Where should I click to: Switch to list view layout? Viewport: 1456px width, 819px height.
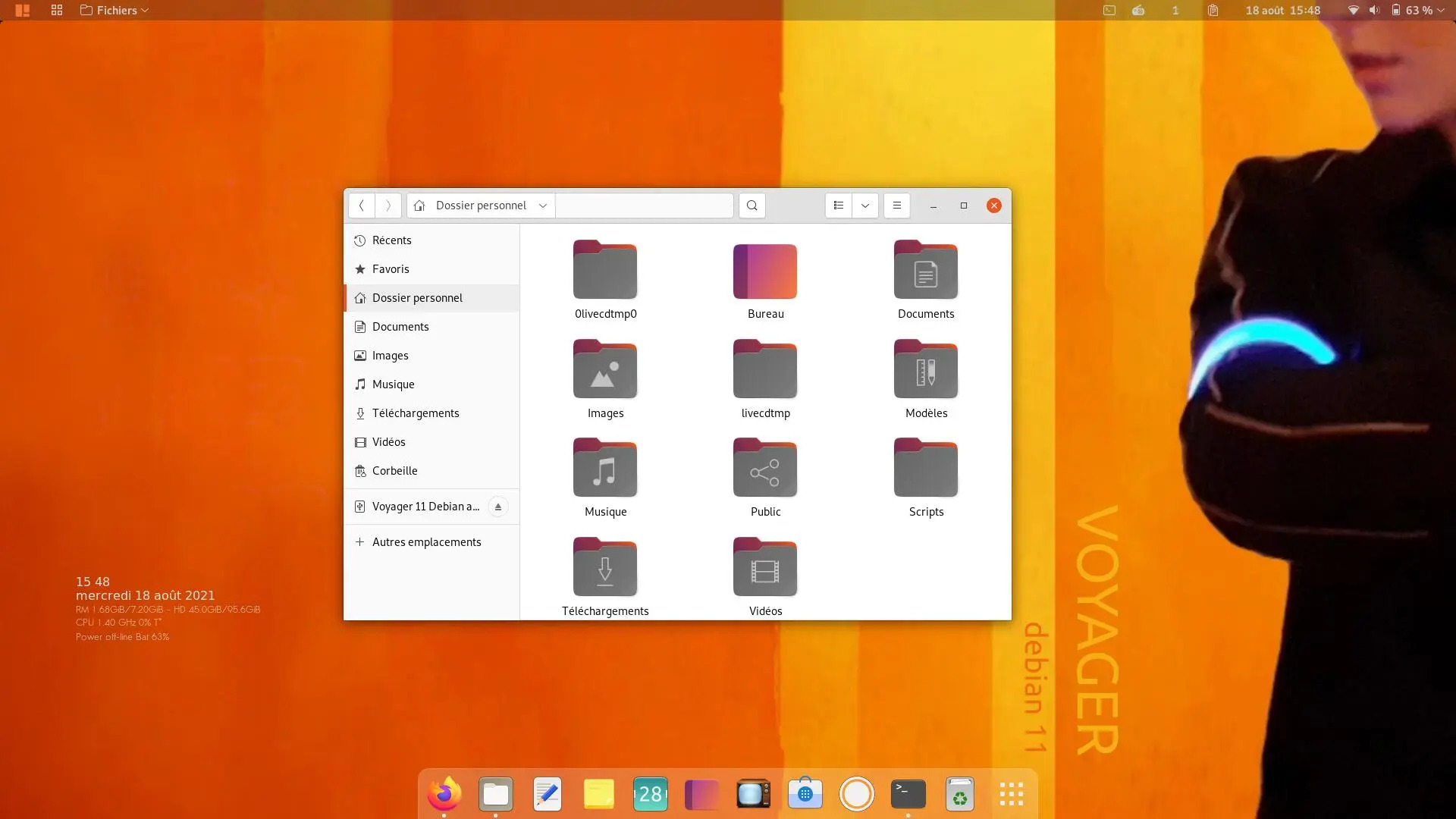coord(837,205)
